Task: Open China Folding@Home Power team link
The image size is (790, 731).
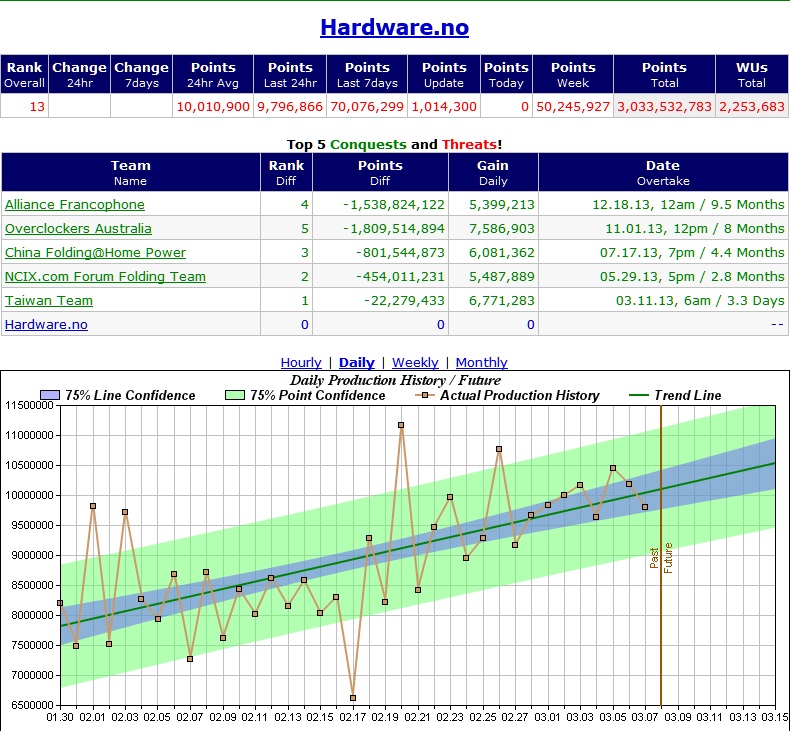Action: tap(95, 252)
